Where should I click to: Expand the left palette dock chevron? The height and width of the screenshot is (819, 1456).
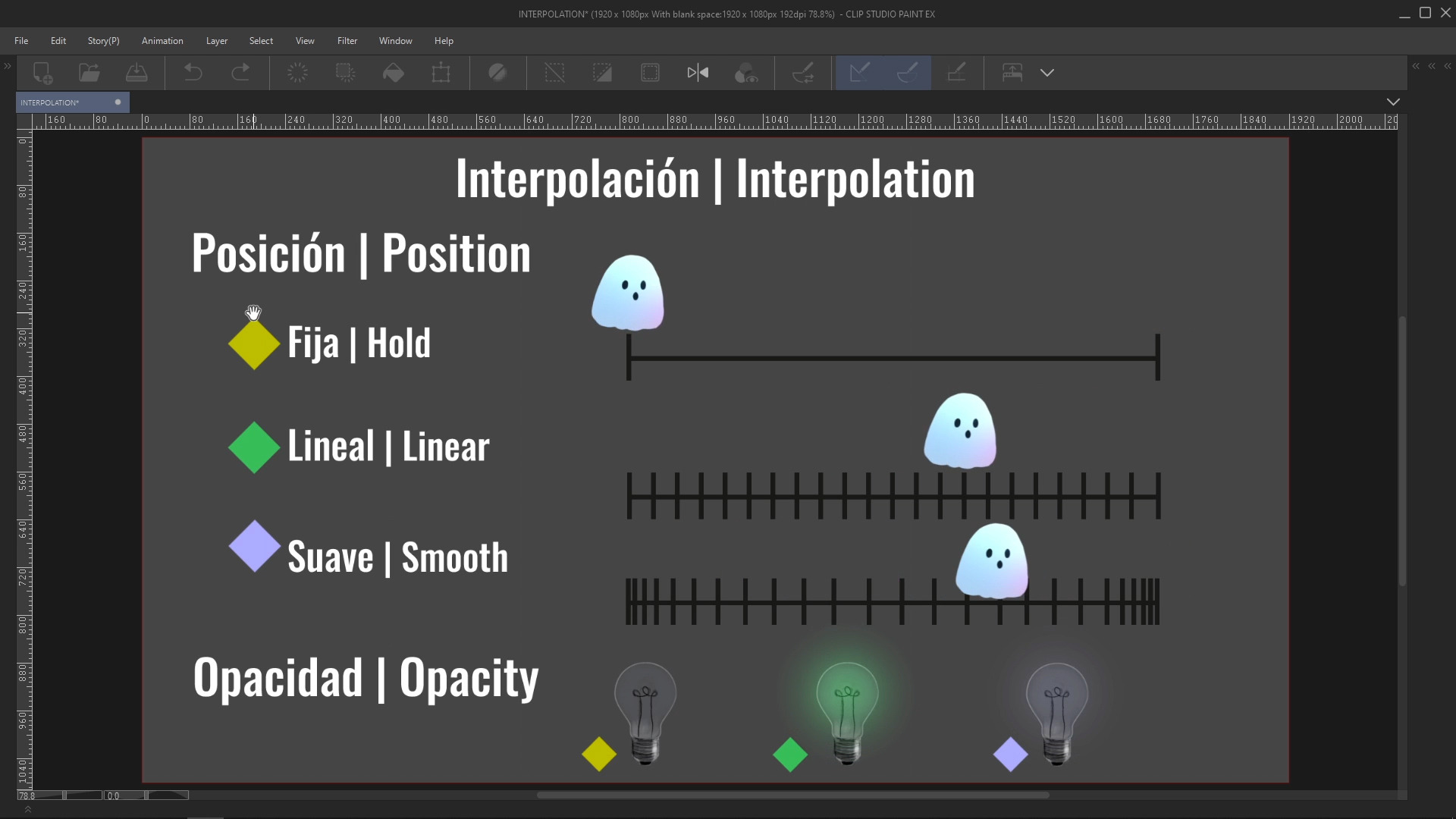point(8,67)
